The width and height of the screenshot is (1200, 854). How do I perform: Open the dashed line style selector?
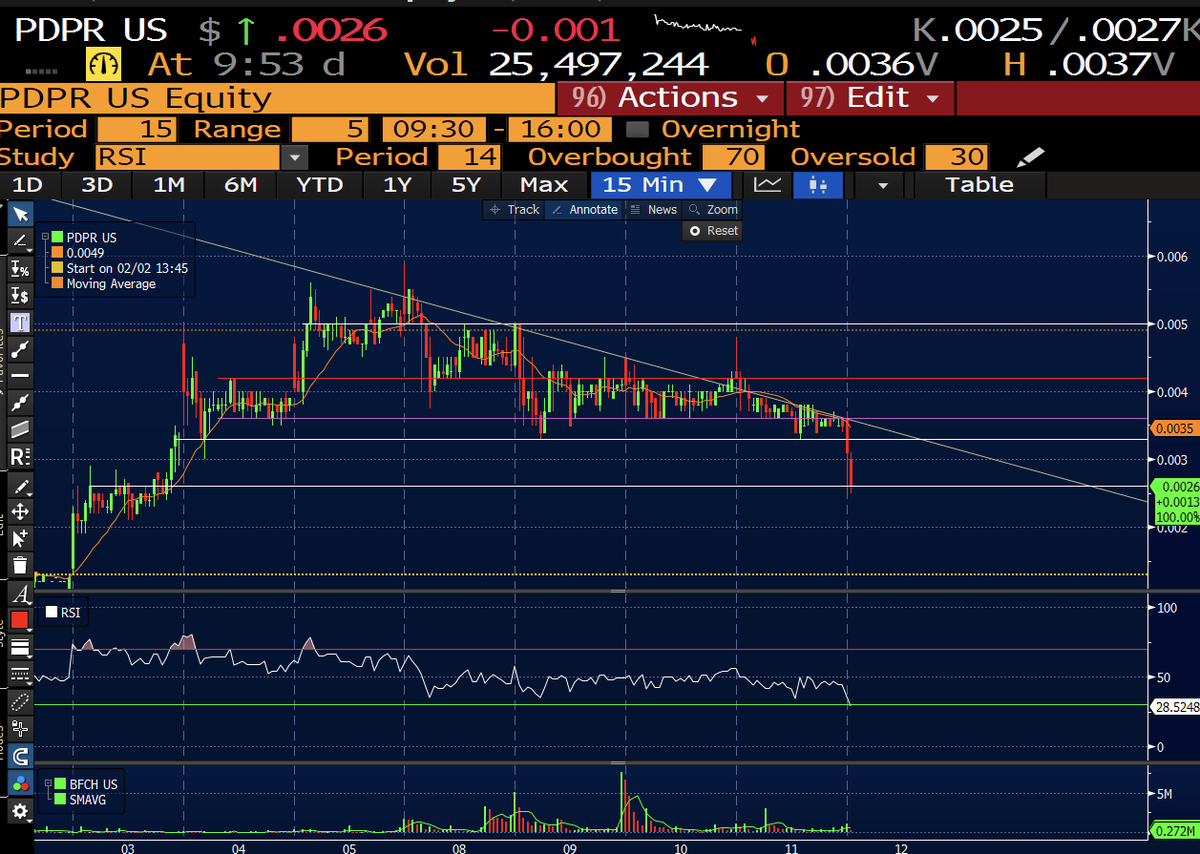[x=20, y=674]
